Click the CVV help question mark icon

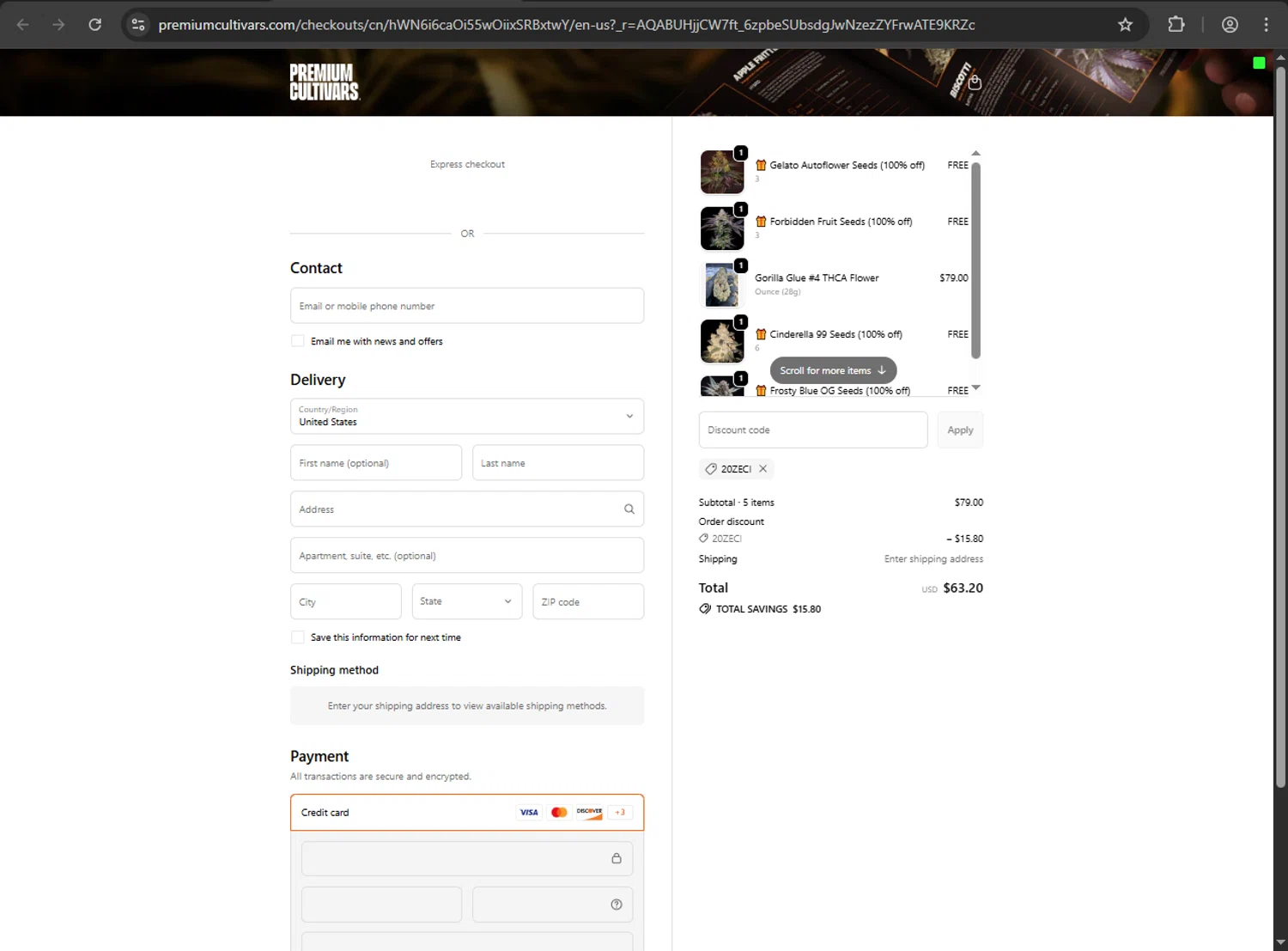click(617, 905)
